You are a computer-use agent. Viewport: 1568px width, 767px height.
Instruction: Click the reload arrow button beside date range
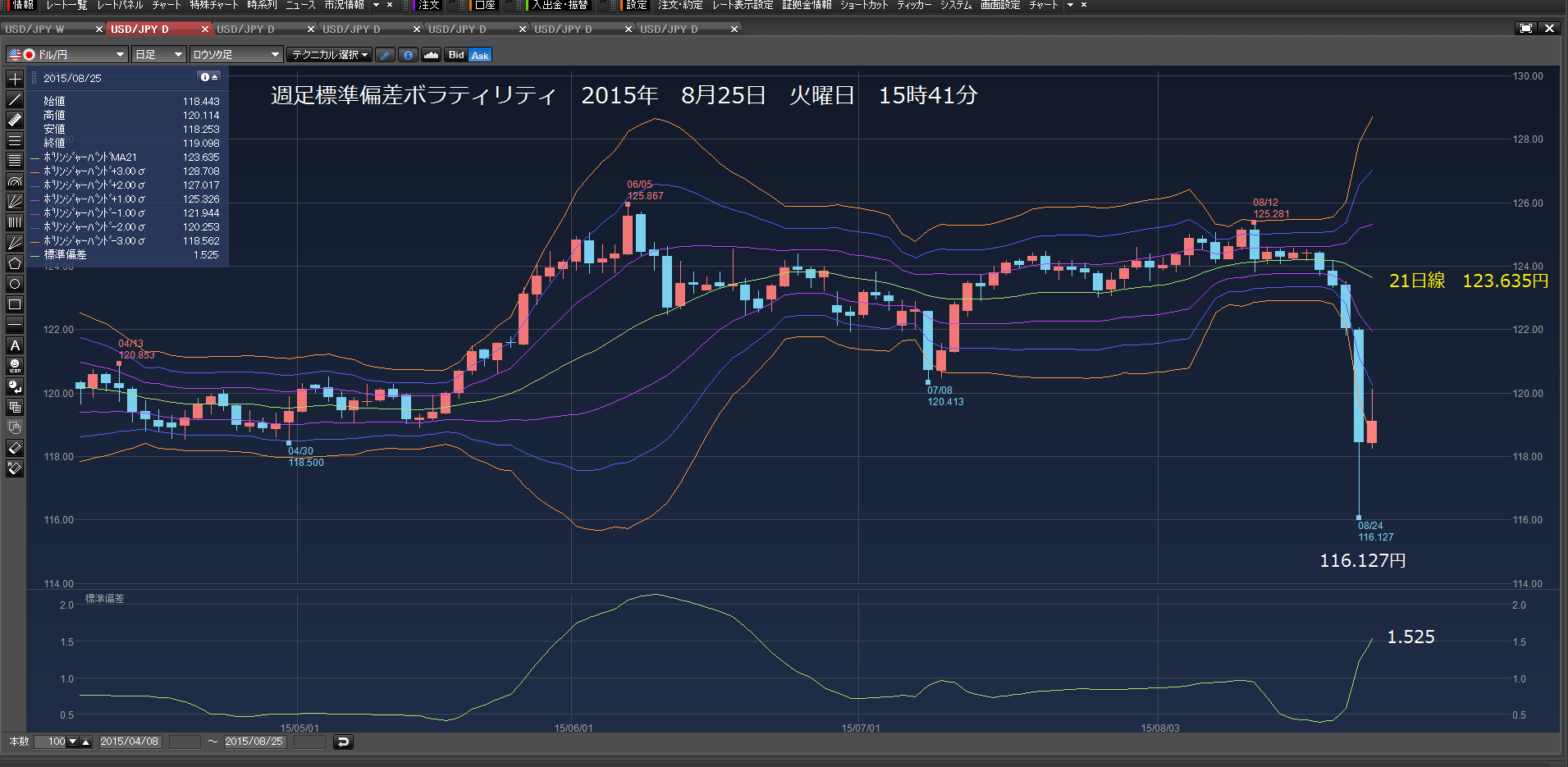coord(343,742)
